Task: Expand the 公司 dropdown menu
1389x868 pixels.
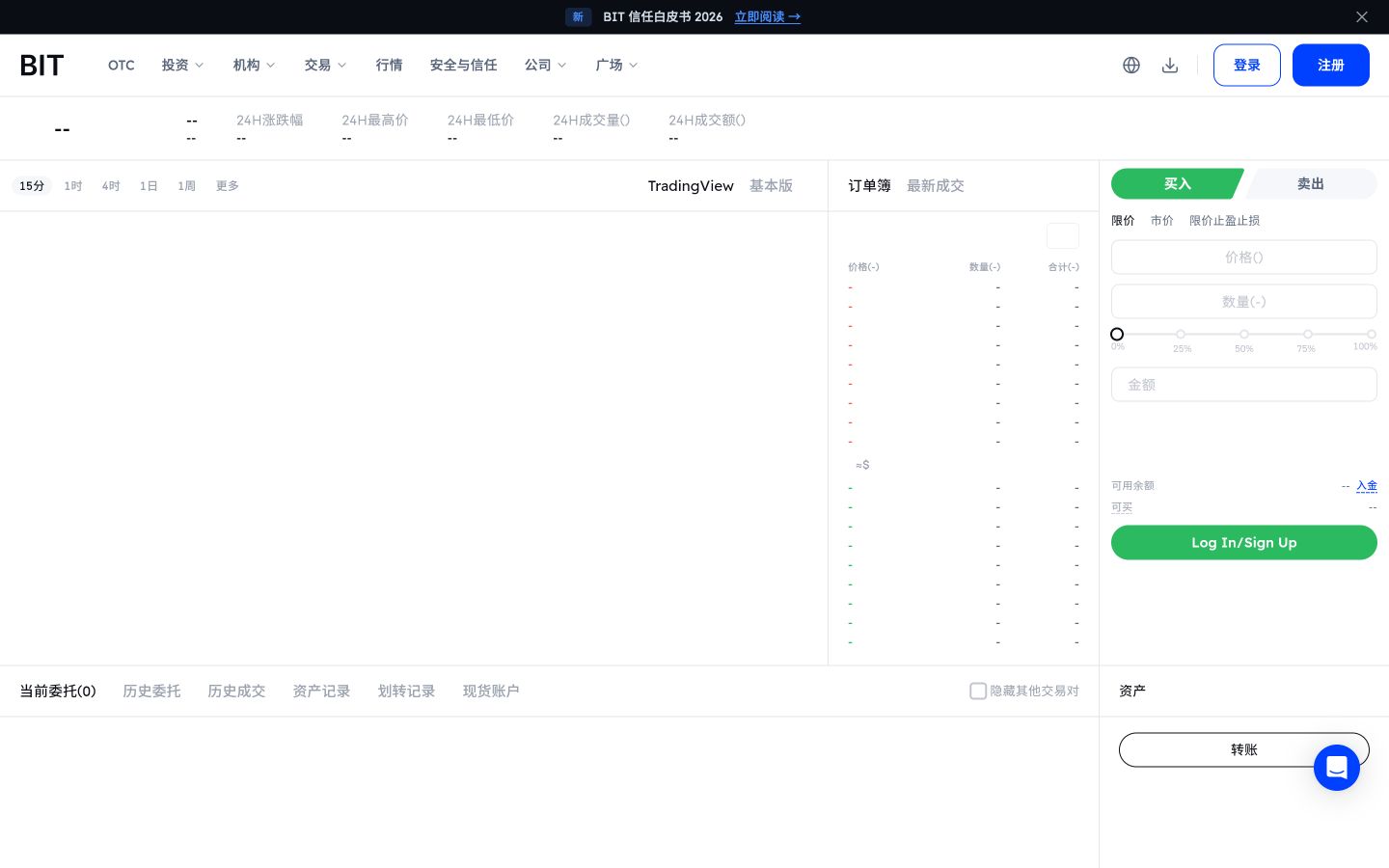Action: pyautogui.click(x=546, y=66)
